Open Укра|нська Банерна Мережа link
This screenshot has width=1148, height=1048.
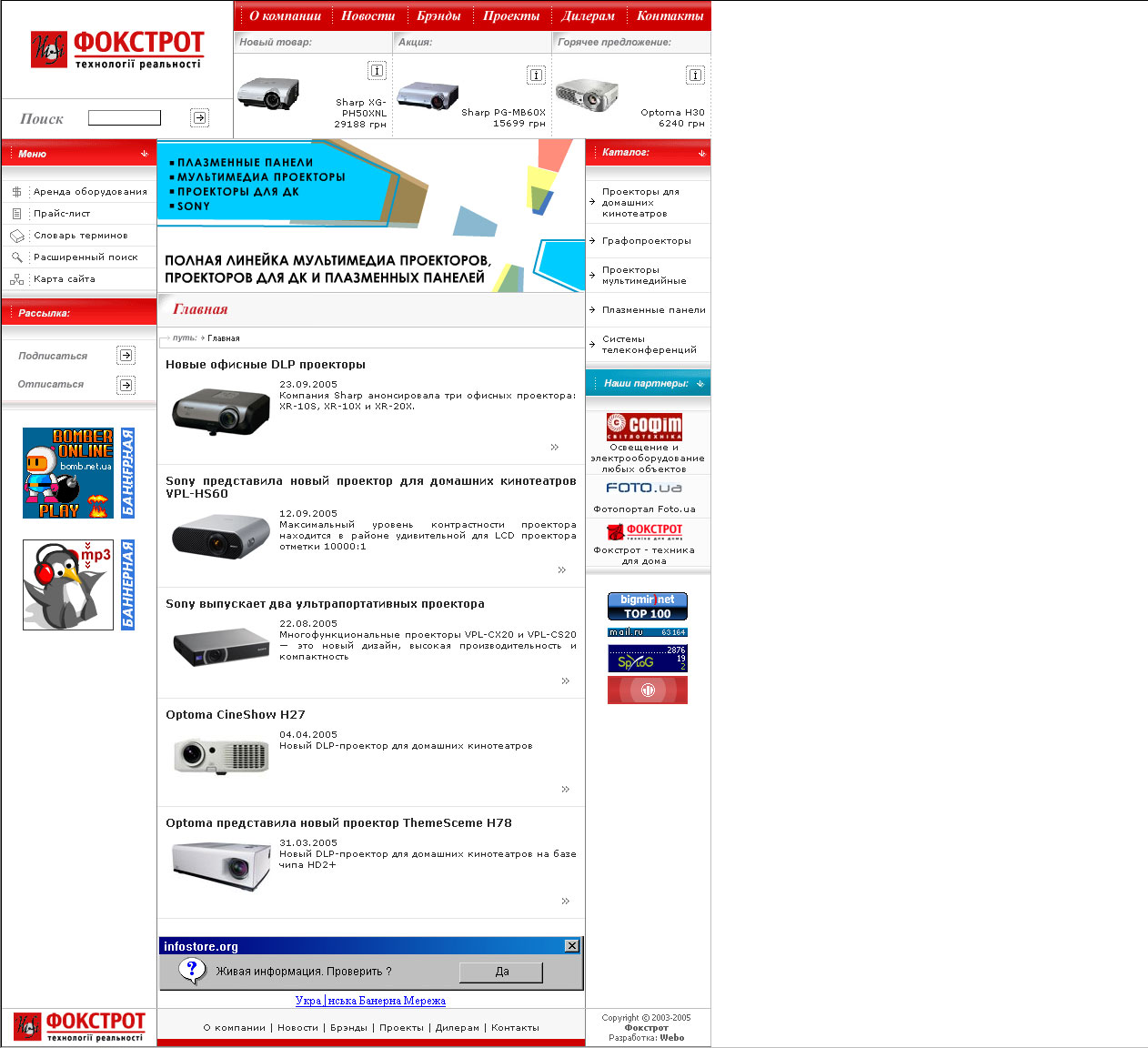point(370,1001)
